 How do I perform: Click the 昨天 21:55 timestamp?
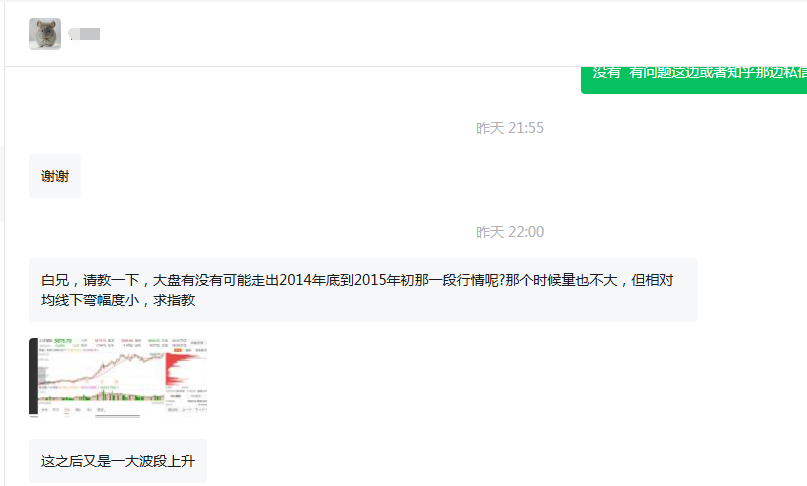click(x=510, y=128)
